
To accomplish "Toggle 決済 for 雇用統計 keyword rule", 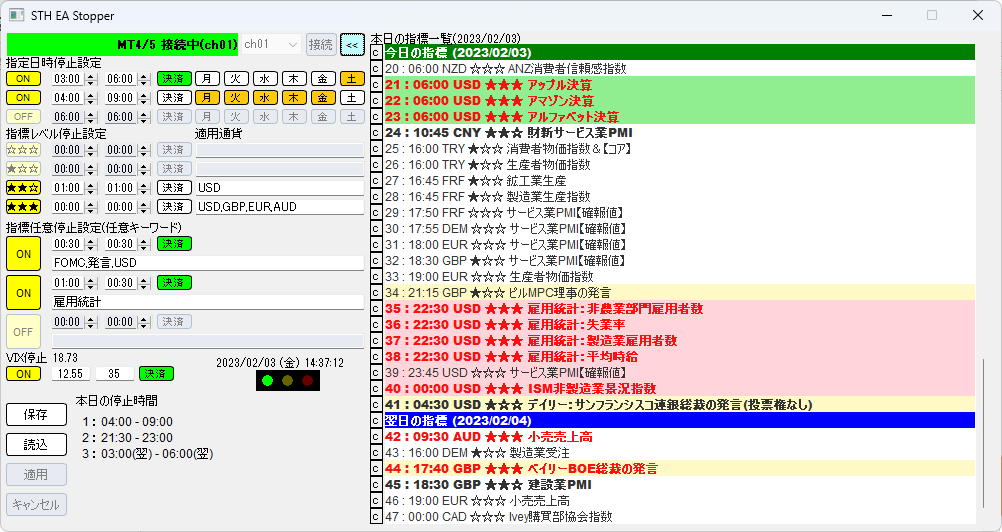I will click(x=174, y=283).
